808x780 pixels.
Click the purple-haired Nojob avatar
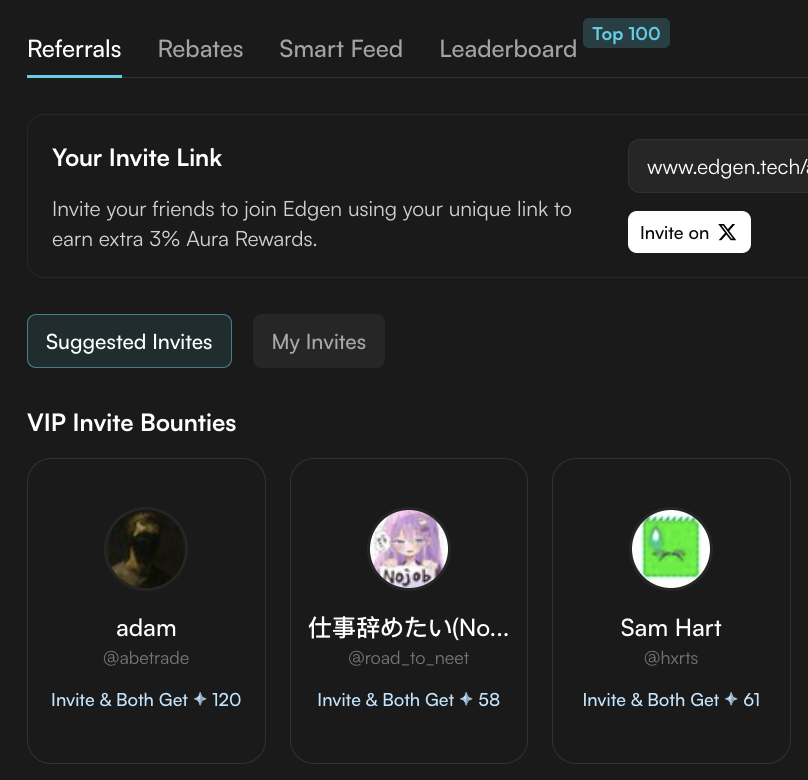point(409,549)
